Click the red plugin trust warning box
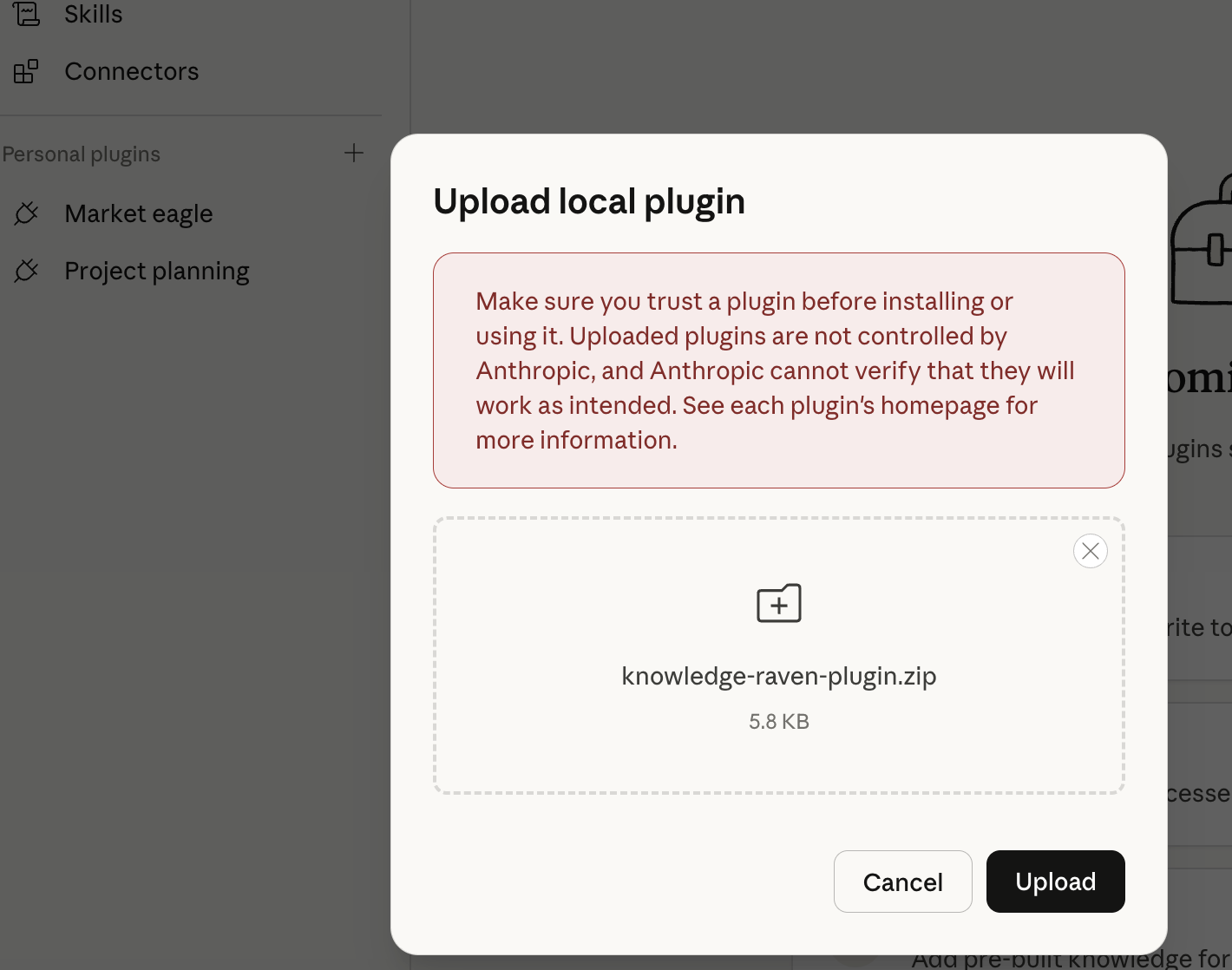 pyautogui.click(x=778, y=370)
